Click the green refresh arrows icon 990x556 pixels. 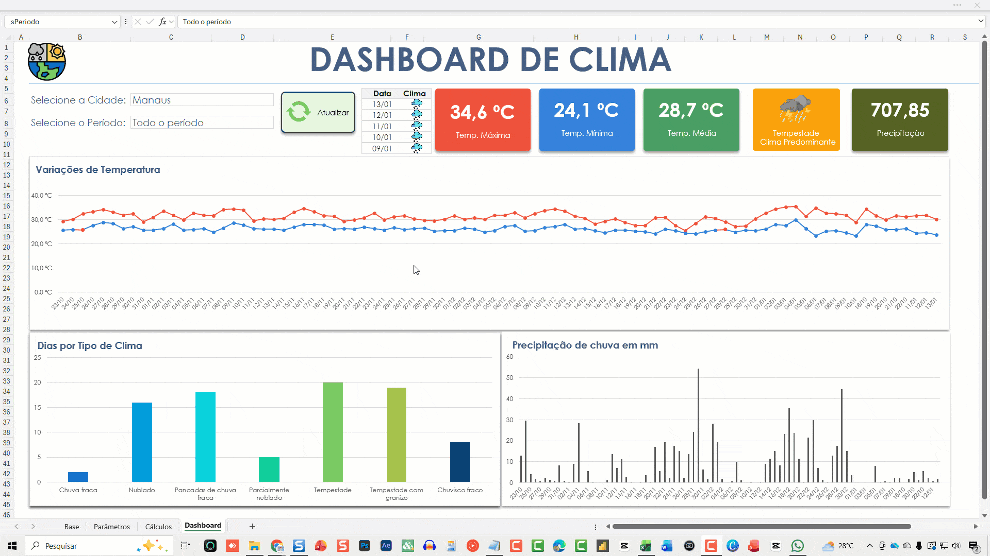click(x=299, y=112)
